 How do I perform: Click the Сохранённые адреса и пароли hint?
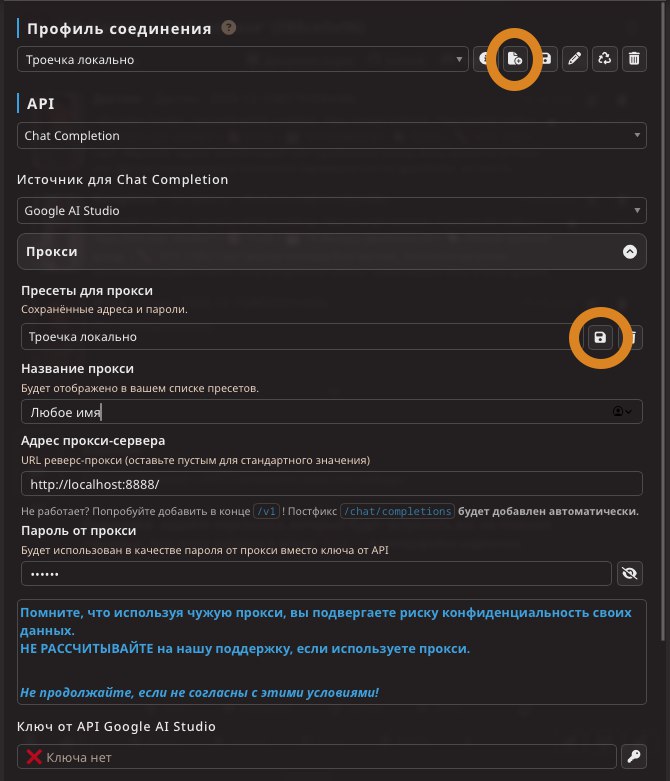click(x=104, y=309)
